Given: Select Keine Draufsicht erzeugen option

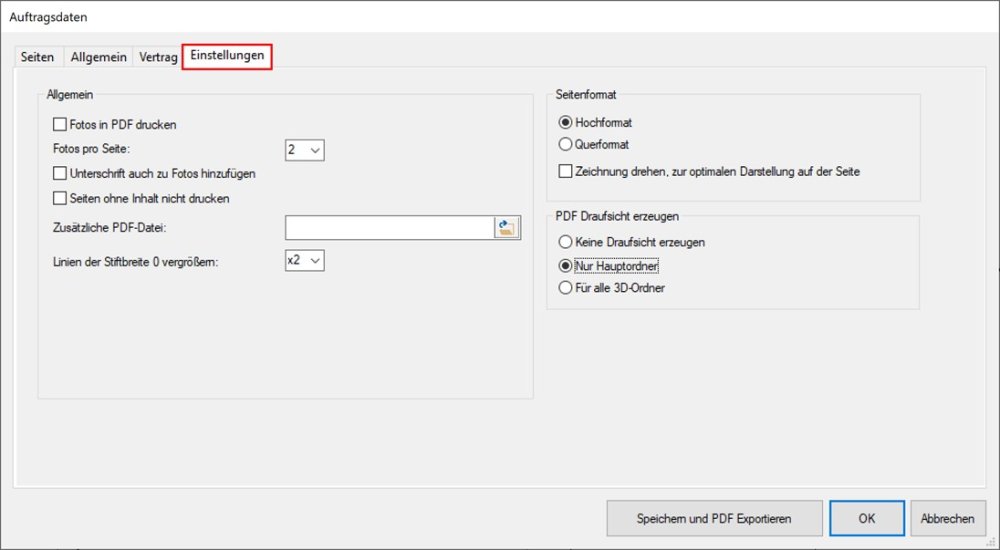Looking at the screenshot, I should (x=566, y=242).
